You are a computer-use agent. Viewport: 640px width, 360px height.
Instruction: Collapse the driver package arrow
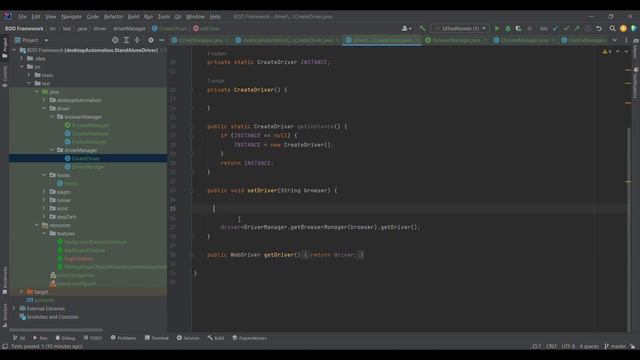click(x=44, y=109)
